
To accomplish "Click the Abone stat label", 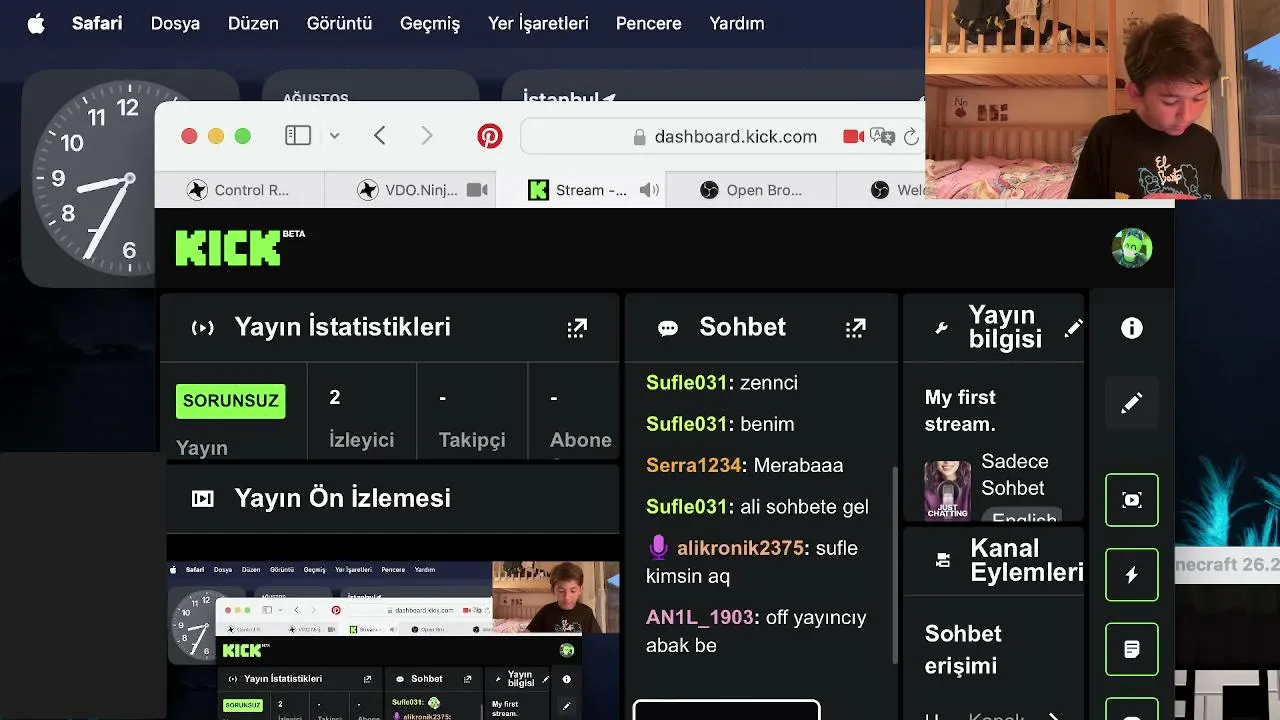I will point(581,440).
